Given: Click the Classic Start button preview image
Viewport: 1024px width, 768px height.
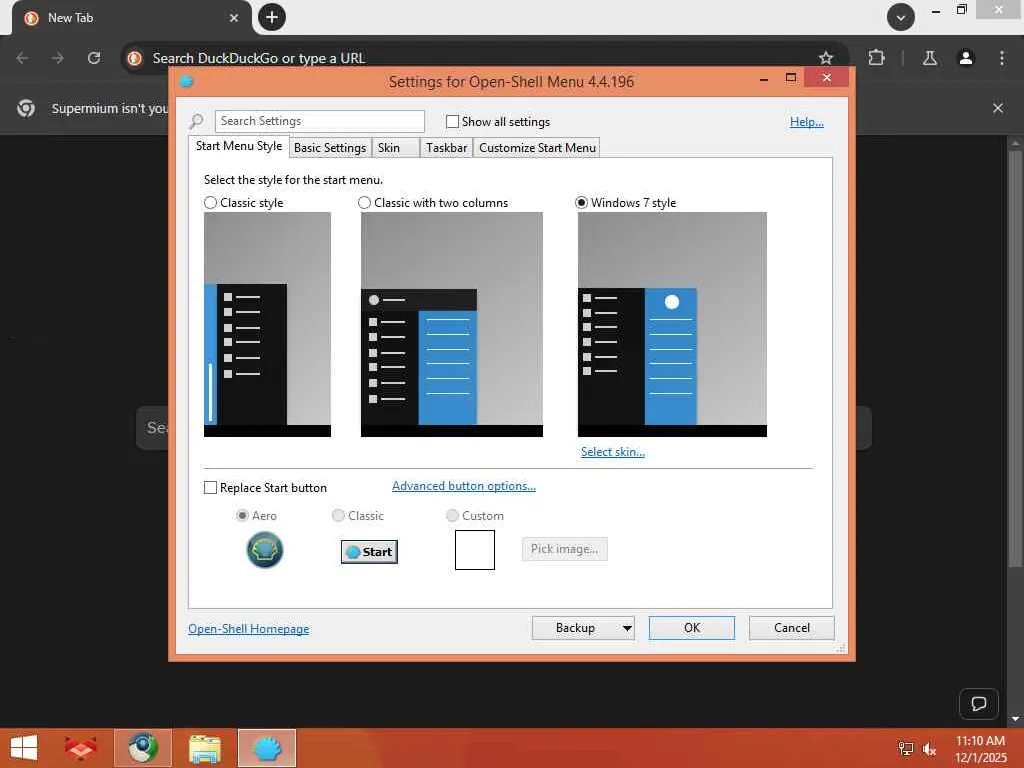Looking at the screenshot, I should [x=369, y=552].
